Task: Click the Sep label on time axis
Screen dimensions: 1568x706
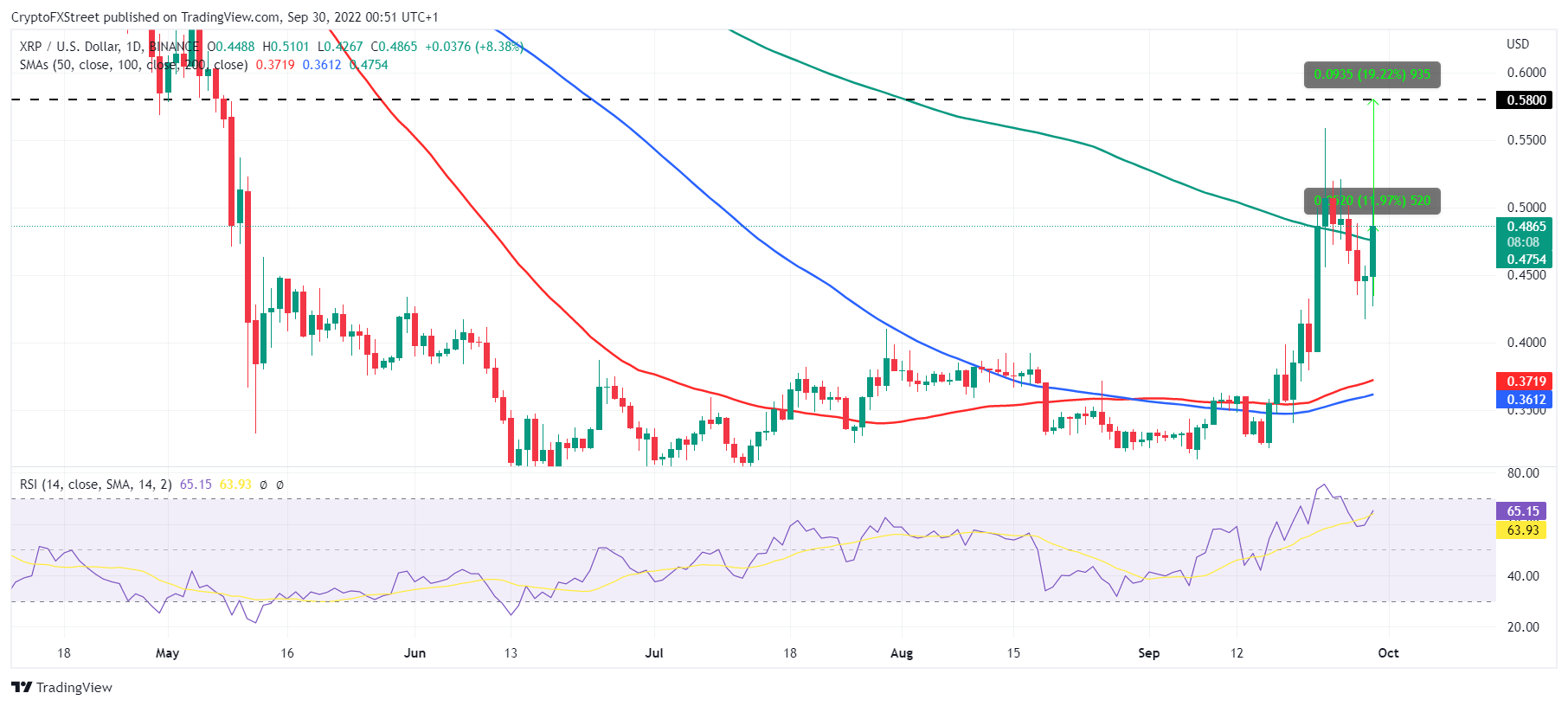Action: coord(1148,653)
